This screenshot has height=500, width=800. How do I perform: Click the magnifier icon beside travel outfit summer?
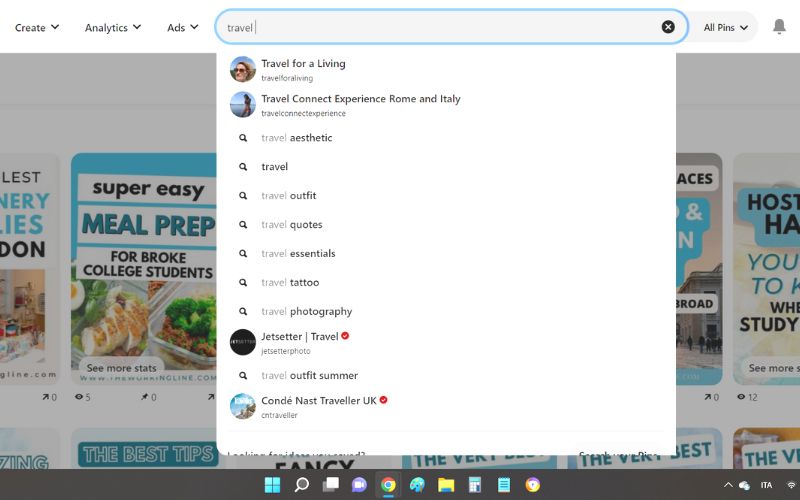click(243, 376)
